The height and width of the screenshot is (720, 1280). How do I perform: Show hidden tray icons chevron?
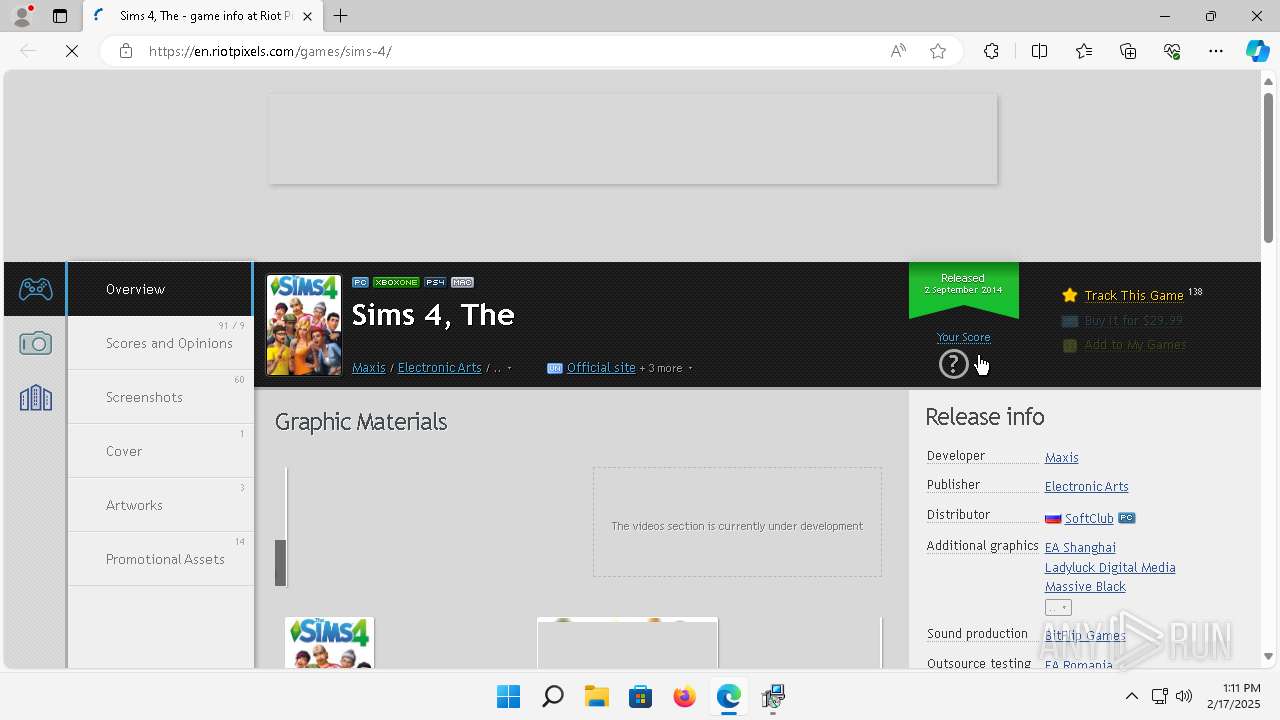1132,696
